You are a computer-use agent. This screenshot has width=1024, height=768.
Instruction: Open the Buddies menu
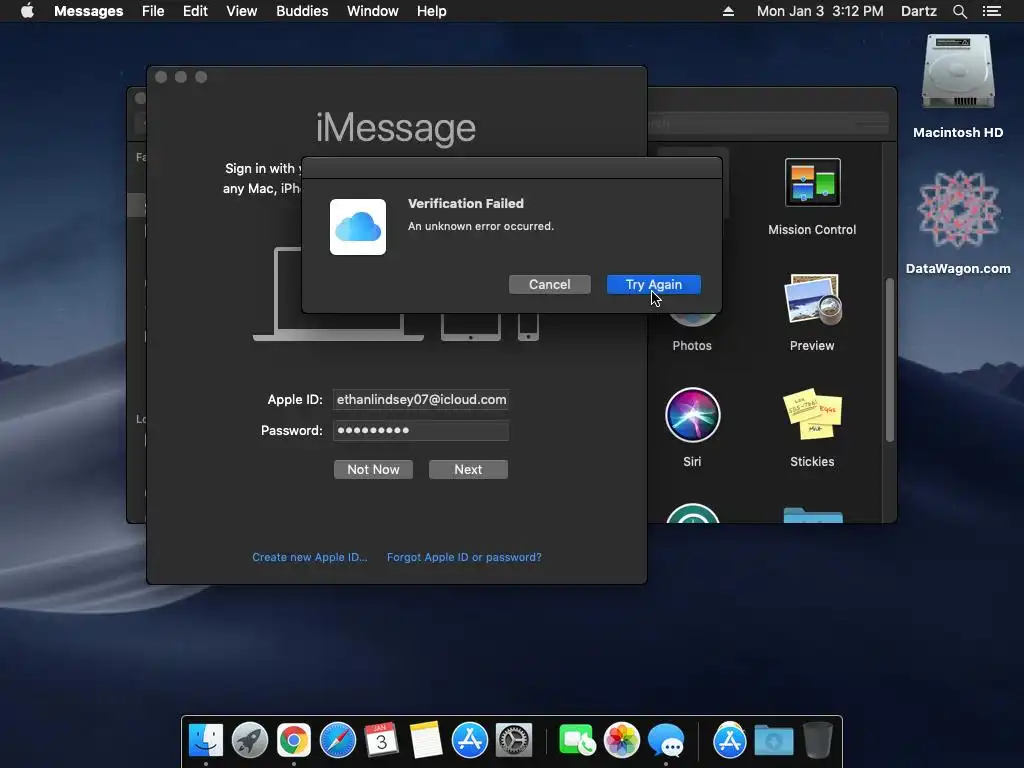coord(302,11)
